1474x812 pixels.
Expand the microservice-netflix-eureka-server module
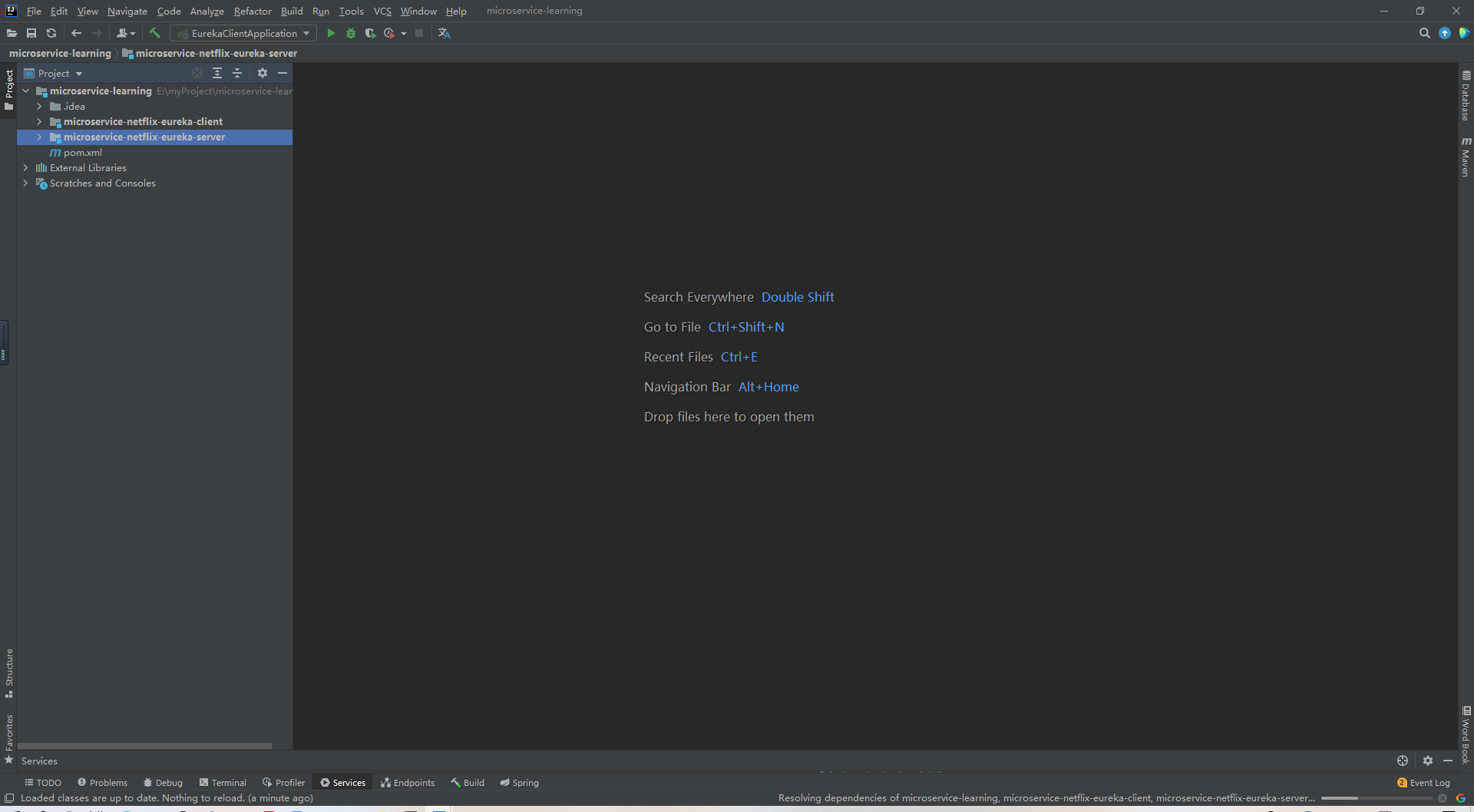39,137
